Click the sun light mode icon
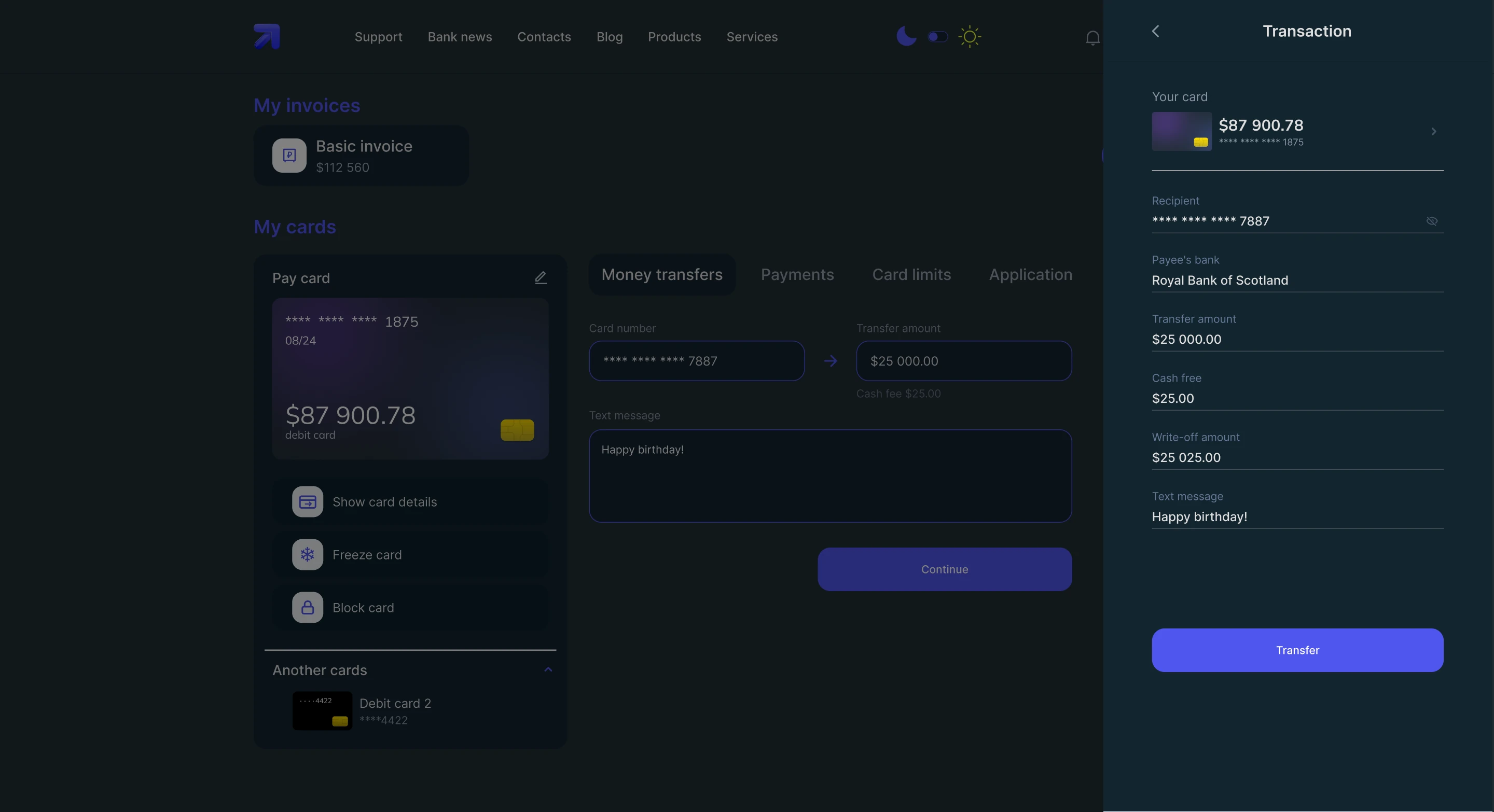1494x812 pixels. 969,36
